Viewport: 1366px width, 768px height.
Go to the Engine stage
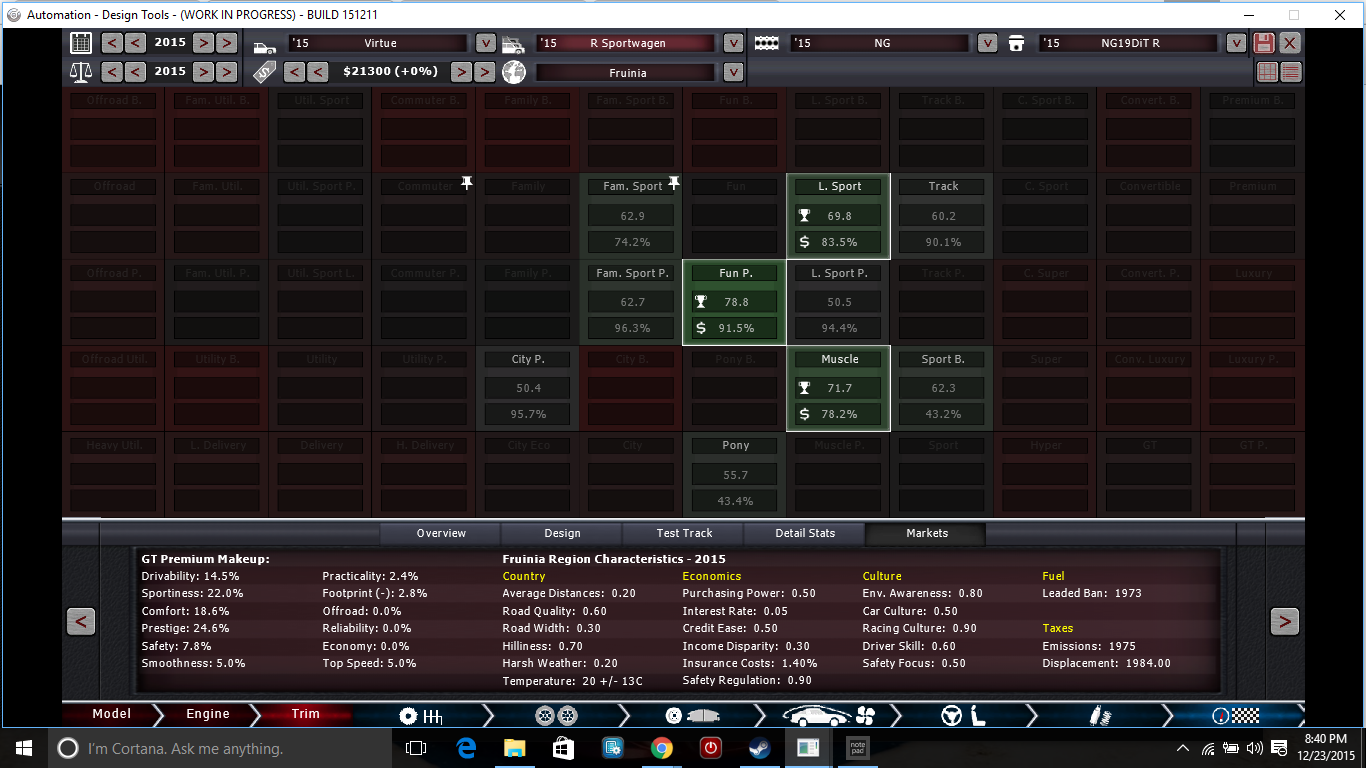(208, 714)
